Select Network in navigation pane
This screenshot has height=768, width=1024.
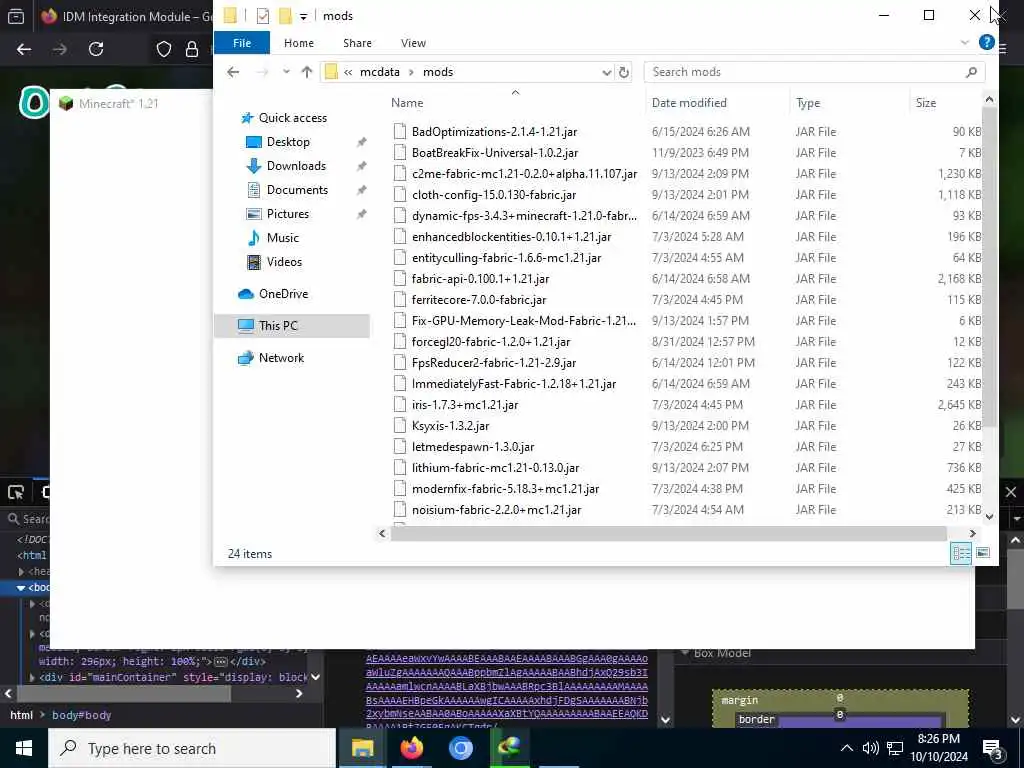[281, 358]
